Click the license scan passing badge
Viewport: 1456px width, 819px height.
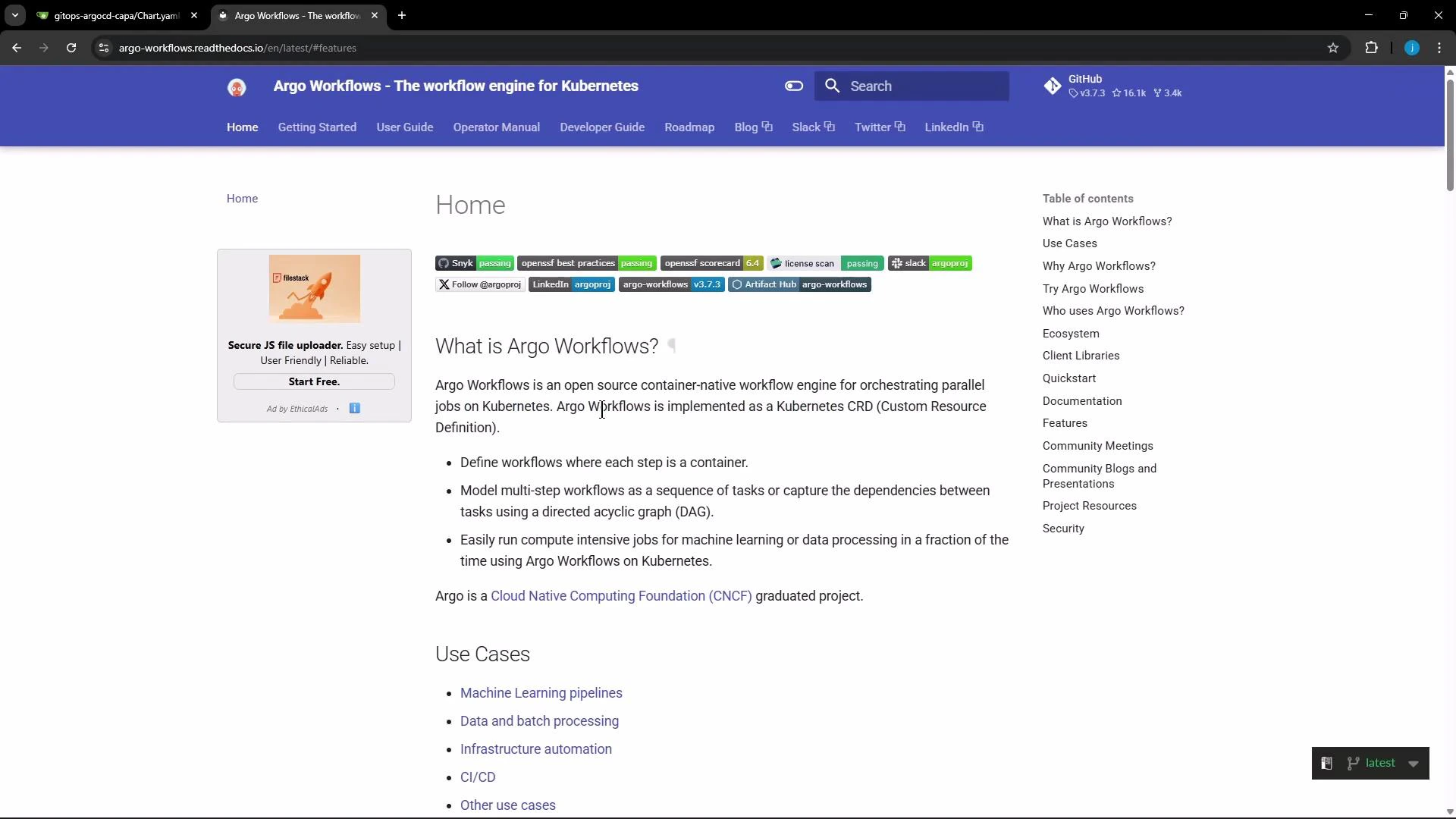(x=825, y=263)
